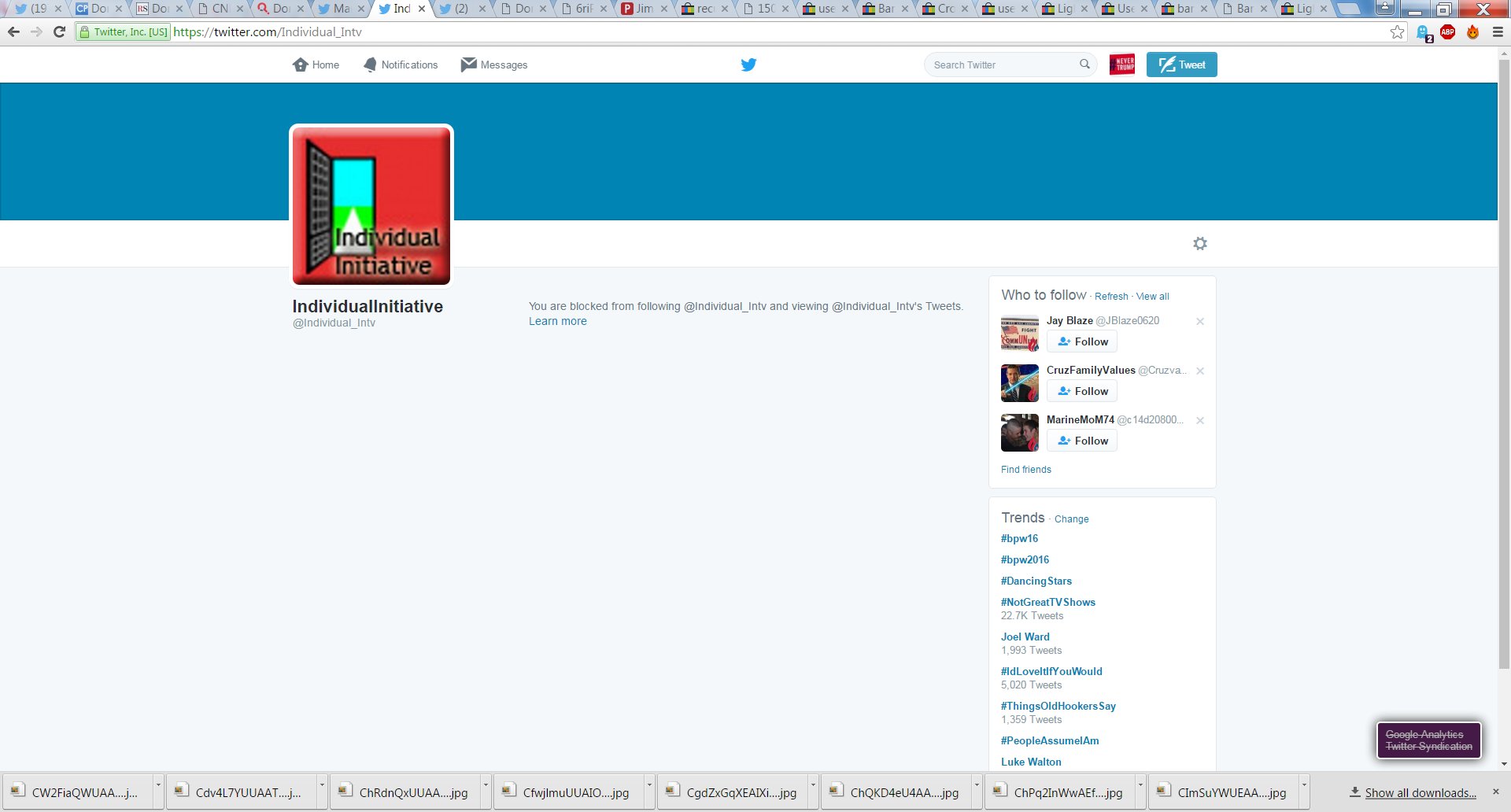
Task: Open the #IdLoveItIfYouWould trend
Action: pyautogui.click(x=1051, y=671)
